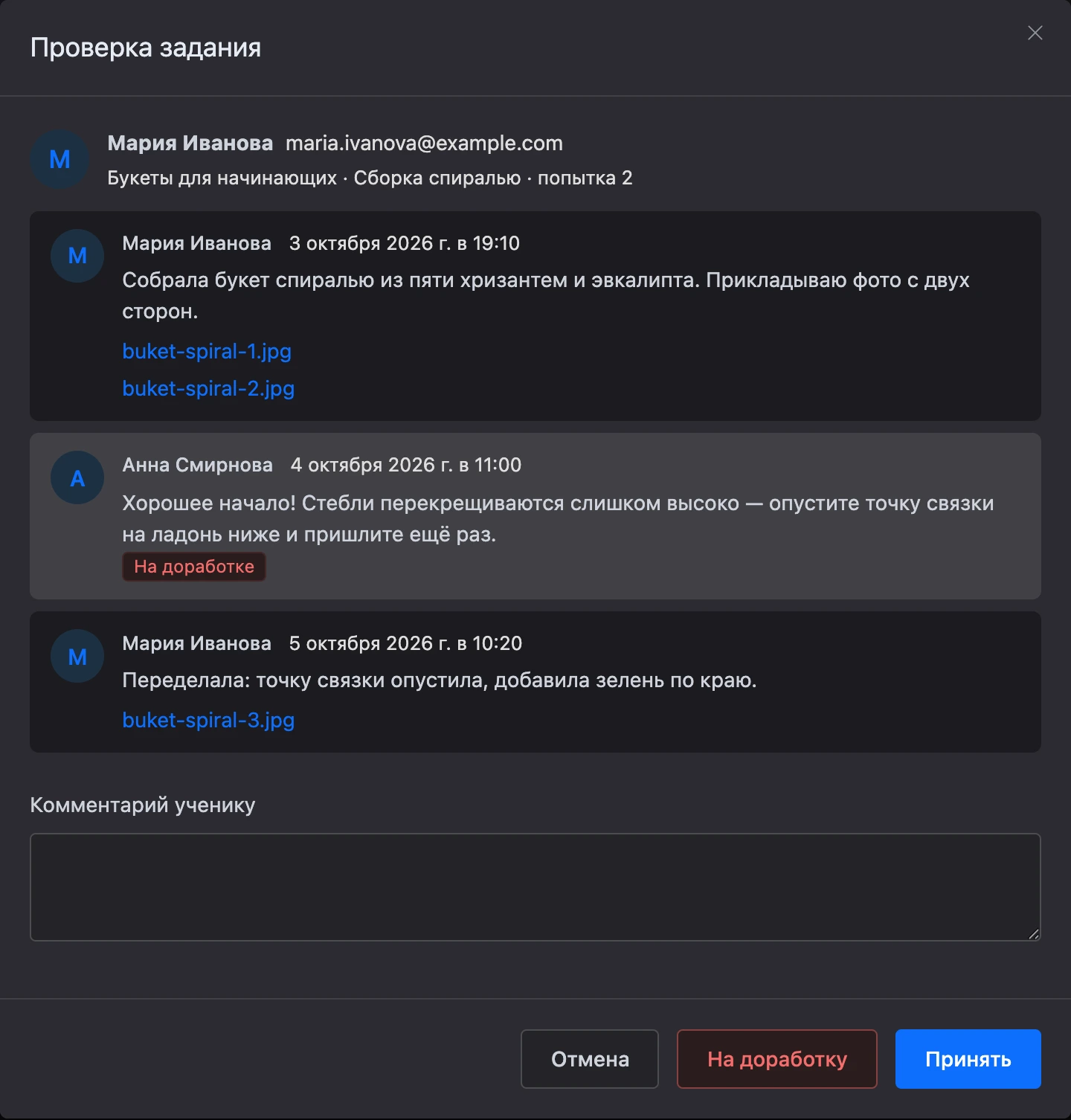Click the timestamp 4 октября 2026 г. в 11:00

point(406,465)
